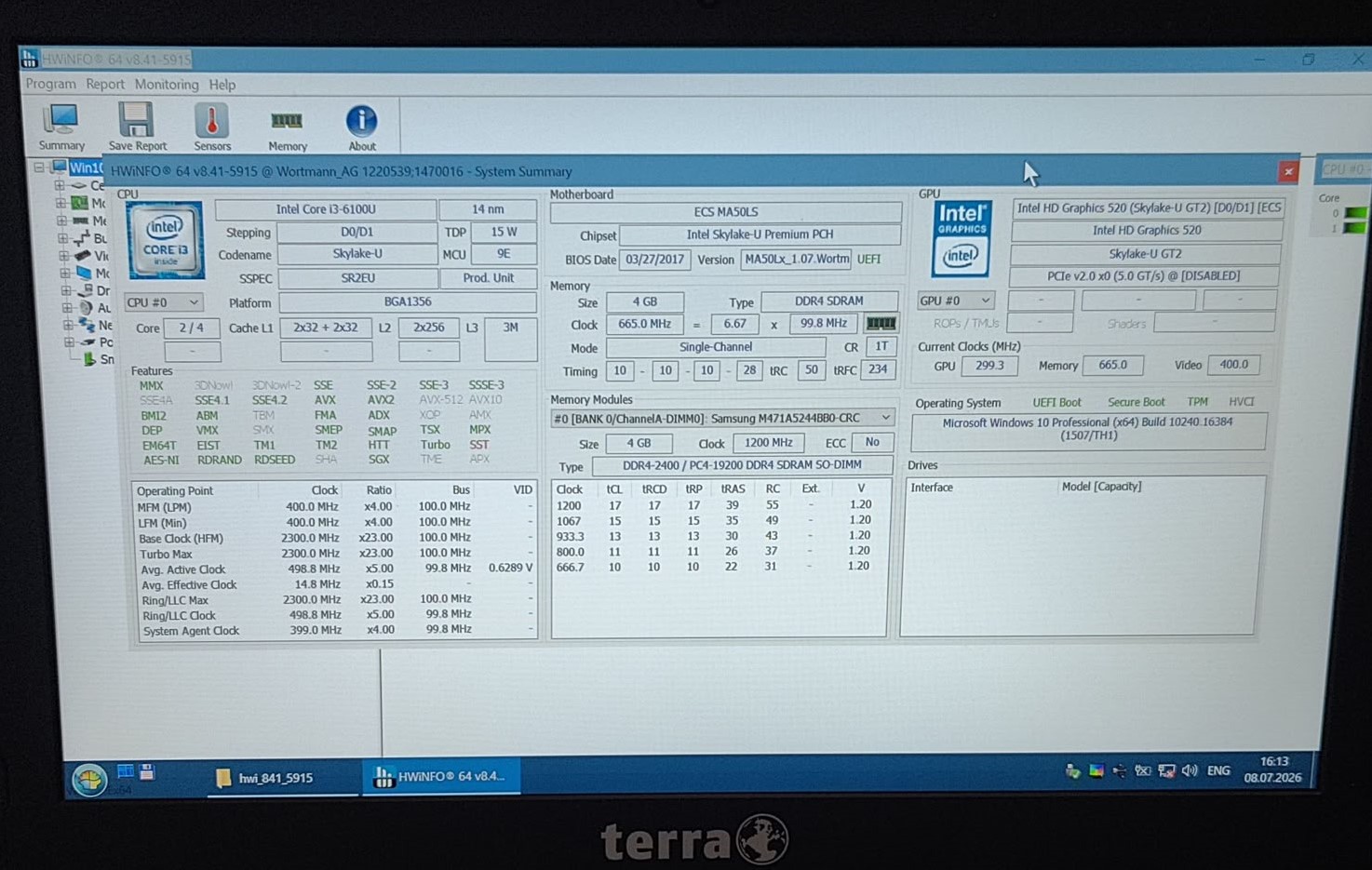Click the Single-Channel memory mode field

(715, 347)
